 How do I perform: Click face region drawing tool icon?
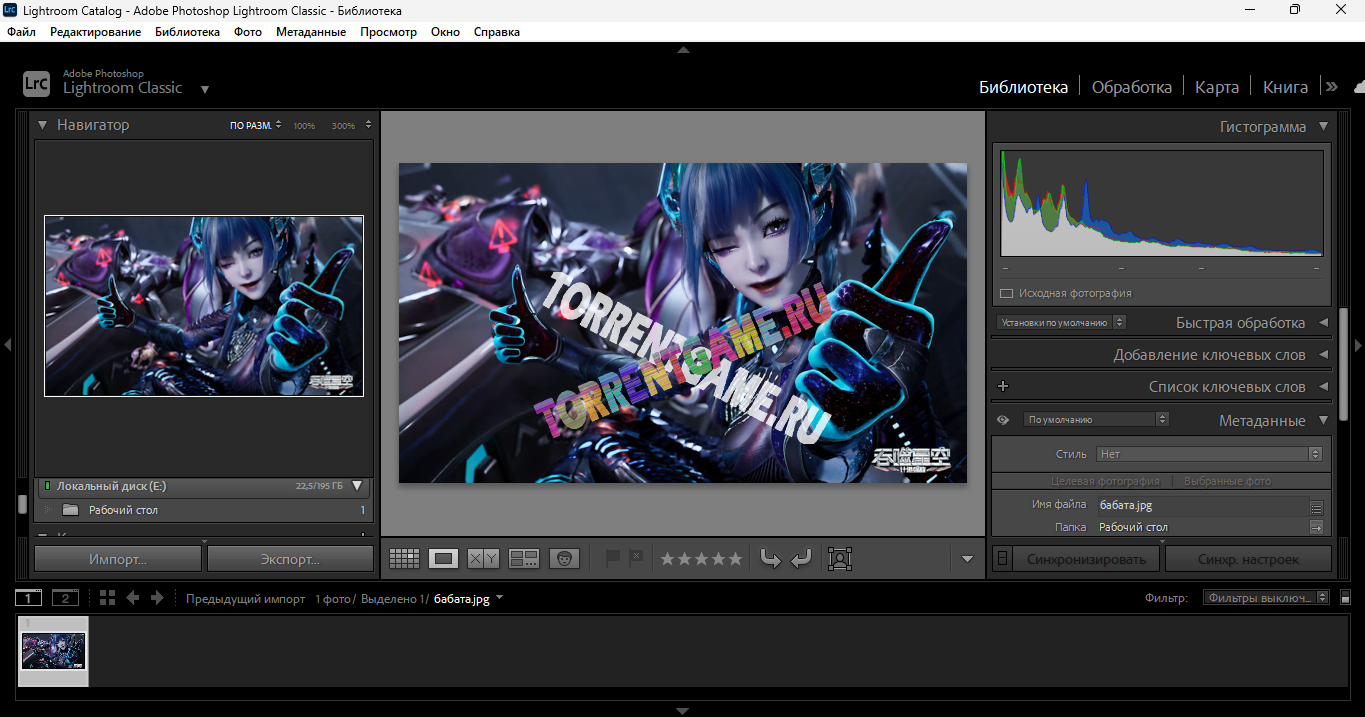tap(840, 559)
